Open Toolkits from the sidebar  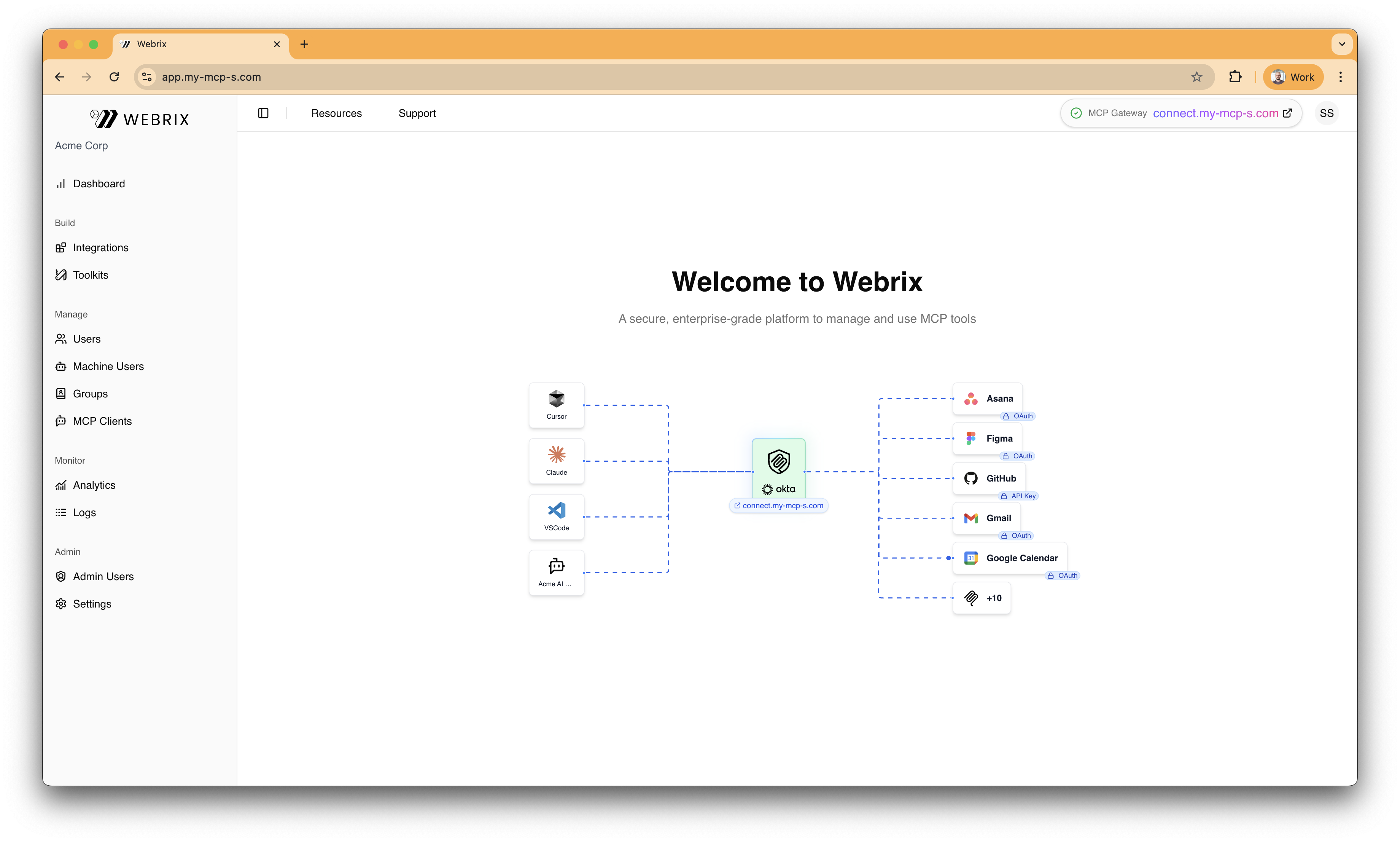90,275
